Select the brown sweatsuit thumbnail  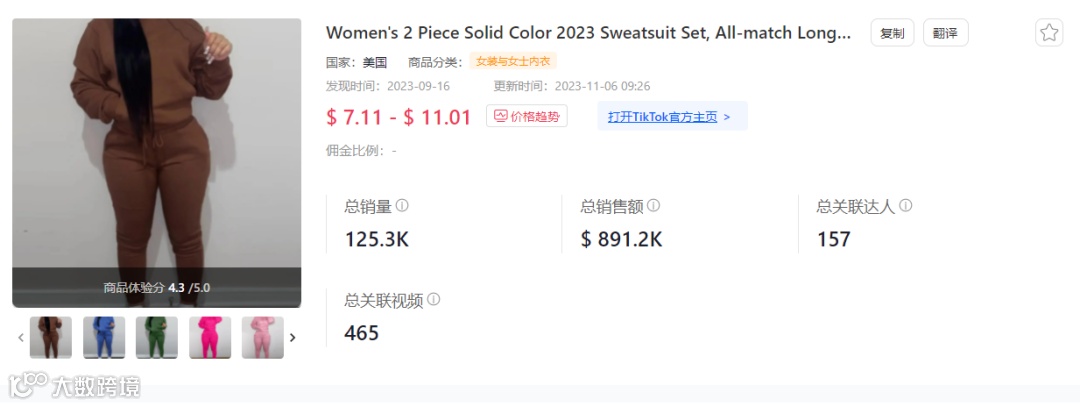(51, 338)
